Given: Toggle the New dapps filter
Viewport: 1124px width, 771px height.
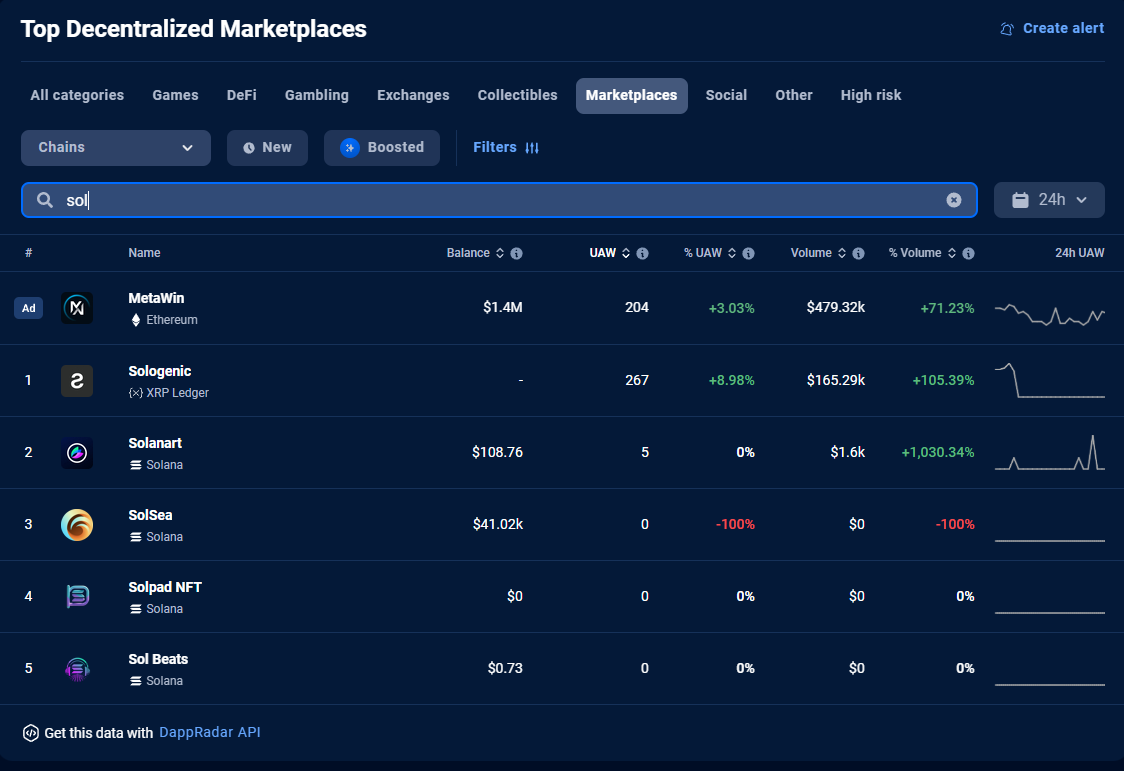Looking at the screenshot, I should [x=267, y=148].
